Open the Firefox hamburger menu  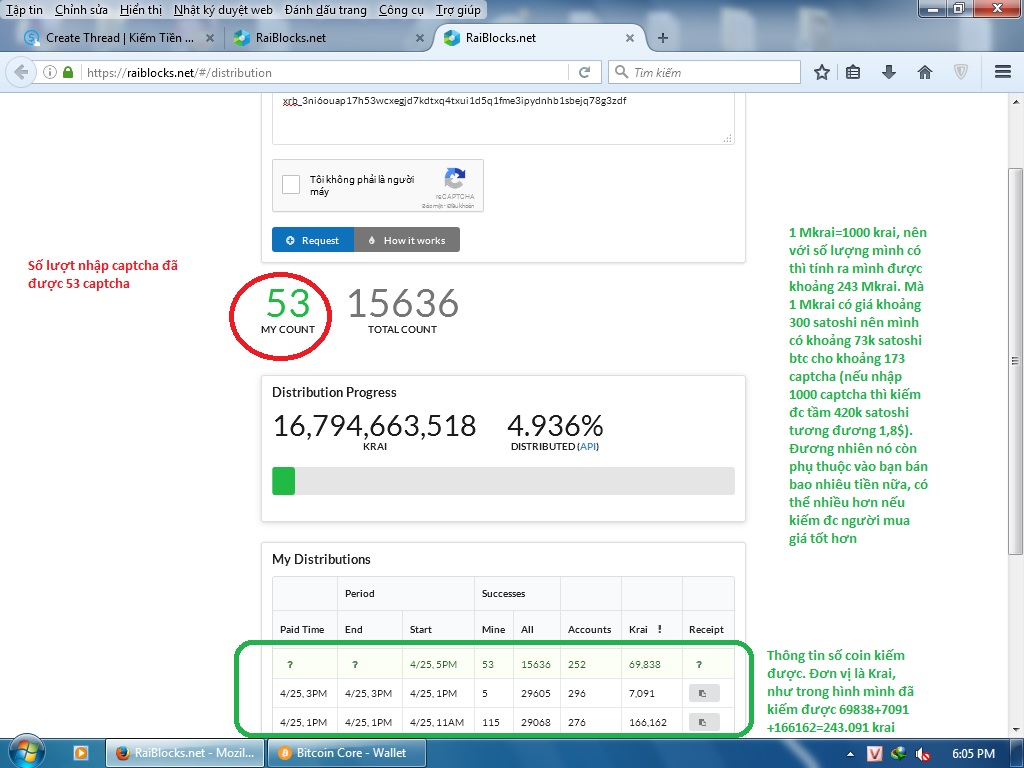coord(1003,72)
